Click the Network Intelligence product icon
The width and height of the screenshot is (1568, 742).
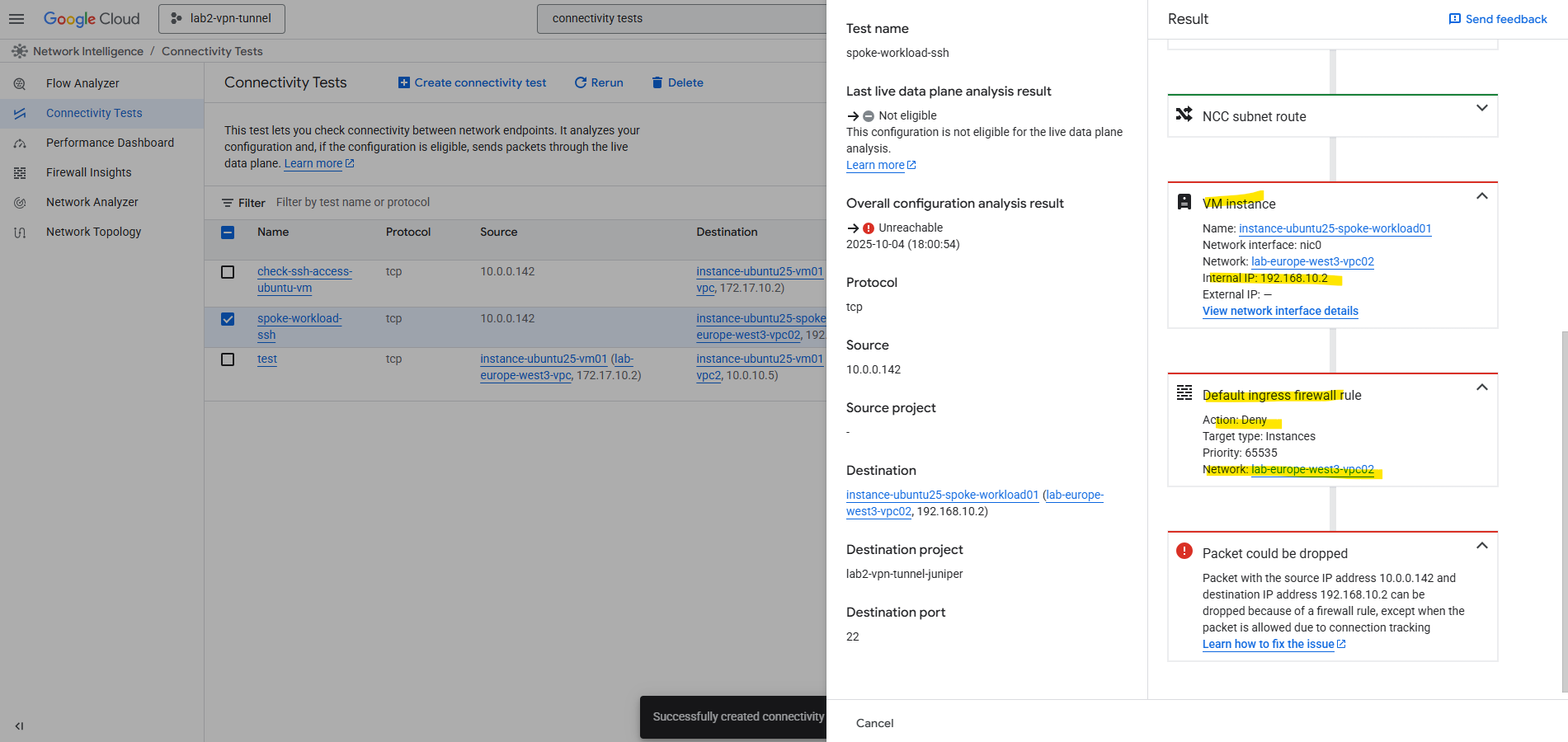tap(20, 51)
